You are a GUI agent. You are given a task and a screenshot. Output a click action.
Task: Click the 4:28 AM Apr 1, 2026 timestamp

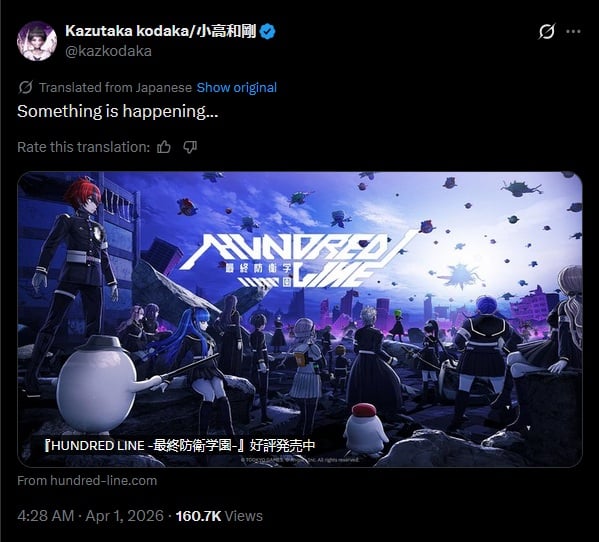[x=90, y=516]
